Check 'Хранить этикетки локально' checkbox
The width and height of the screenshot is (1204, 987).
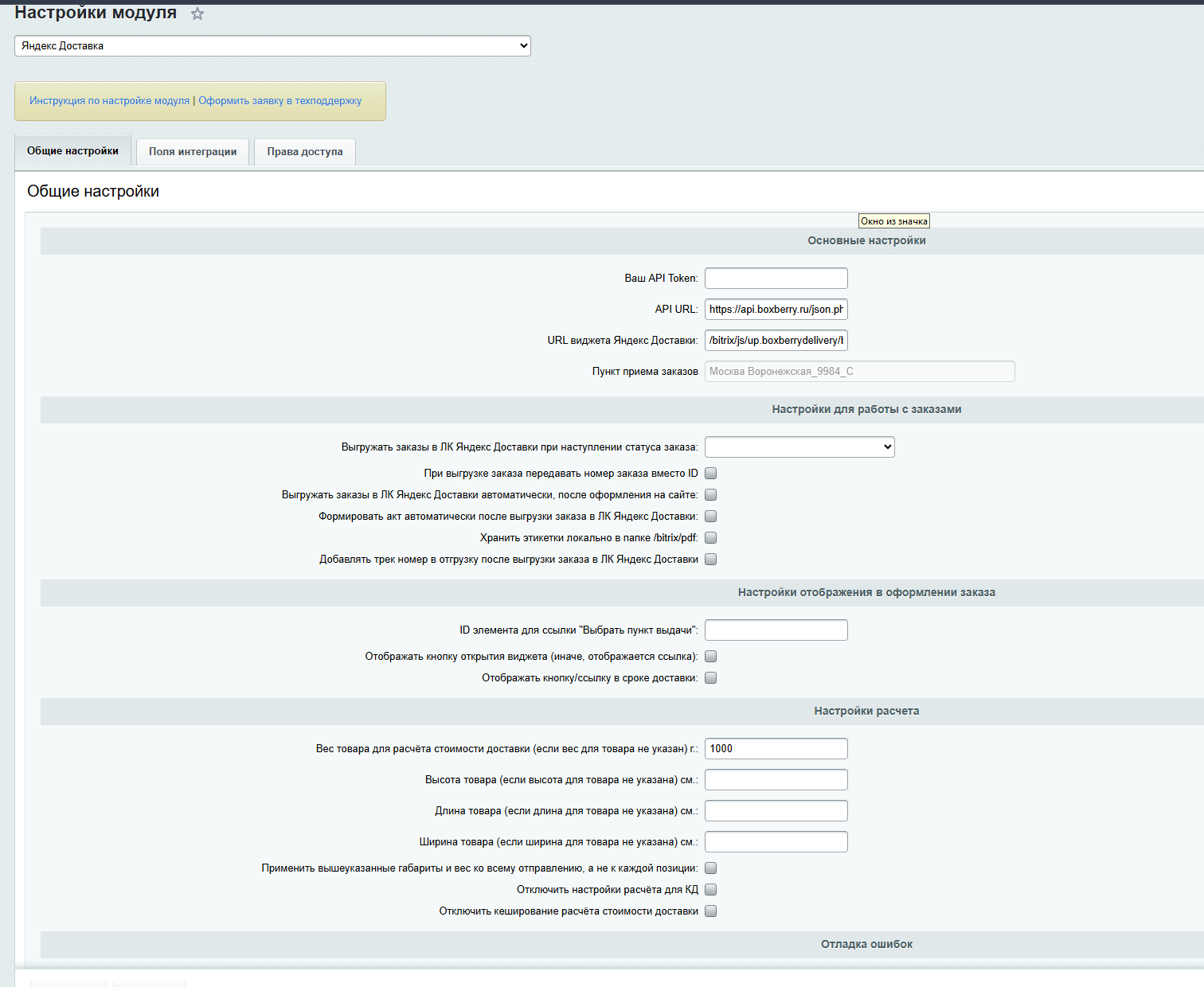[711, 538]
